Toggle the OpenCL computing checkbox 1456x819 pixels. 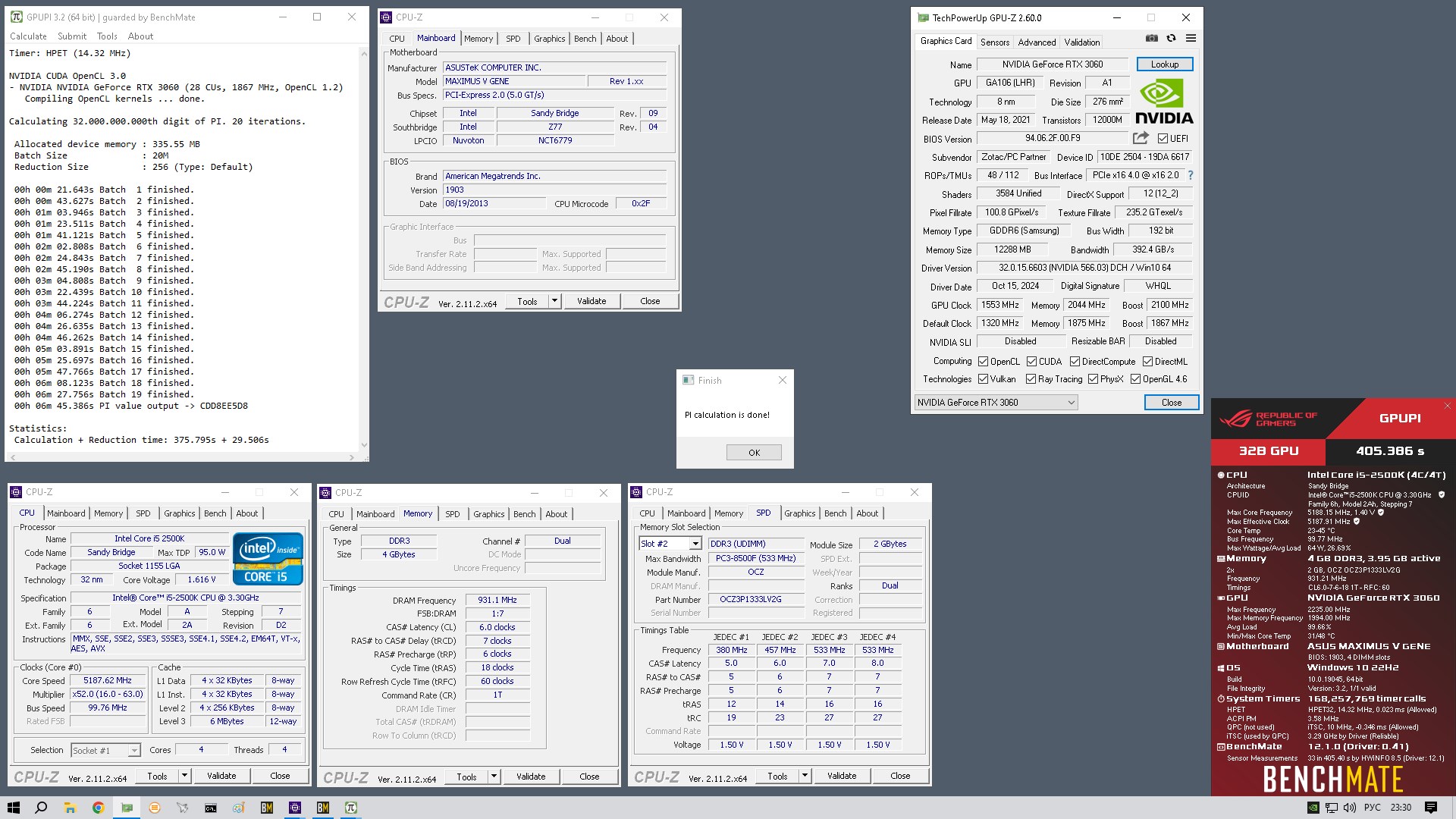[x=983, y=362]
